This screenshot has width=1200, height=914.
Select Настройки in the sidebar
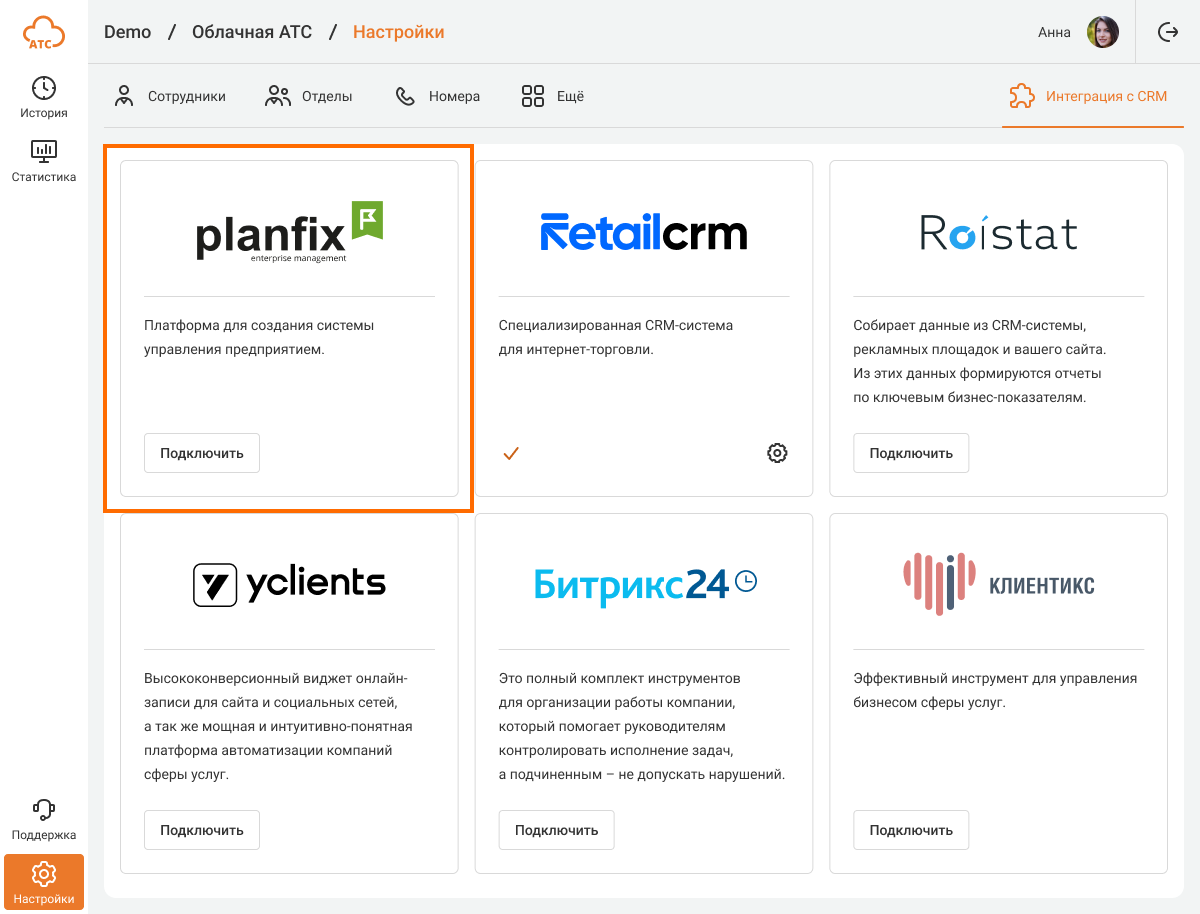(x=43, y=882)
